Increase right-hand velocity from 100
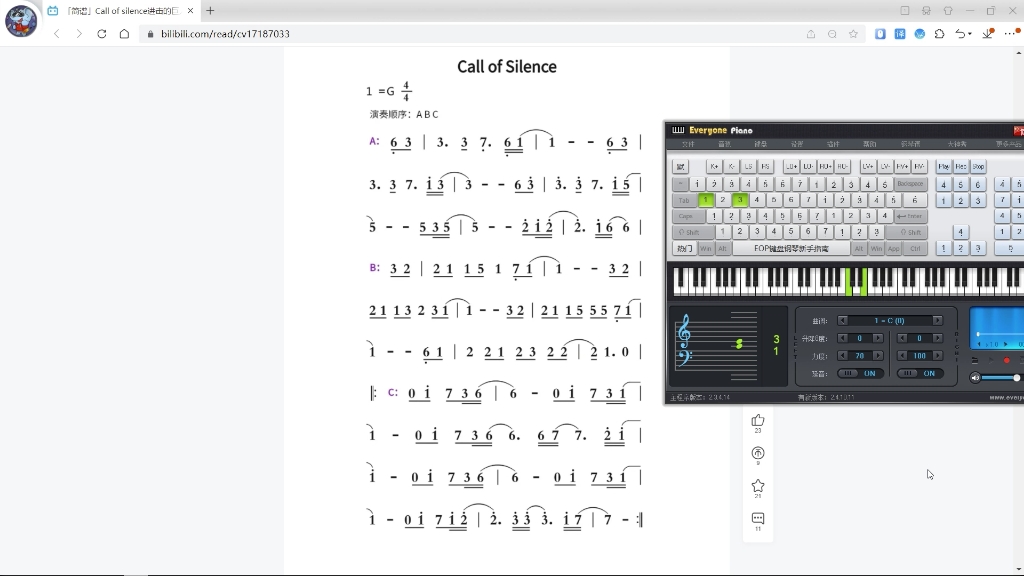 [x=937, y=356]
